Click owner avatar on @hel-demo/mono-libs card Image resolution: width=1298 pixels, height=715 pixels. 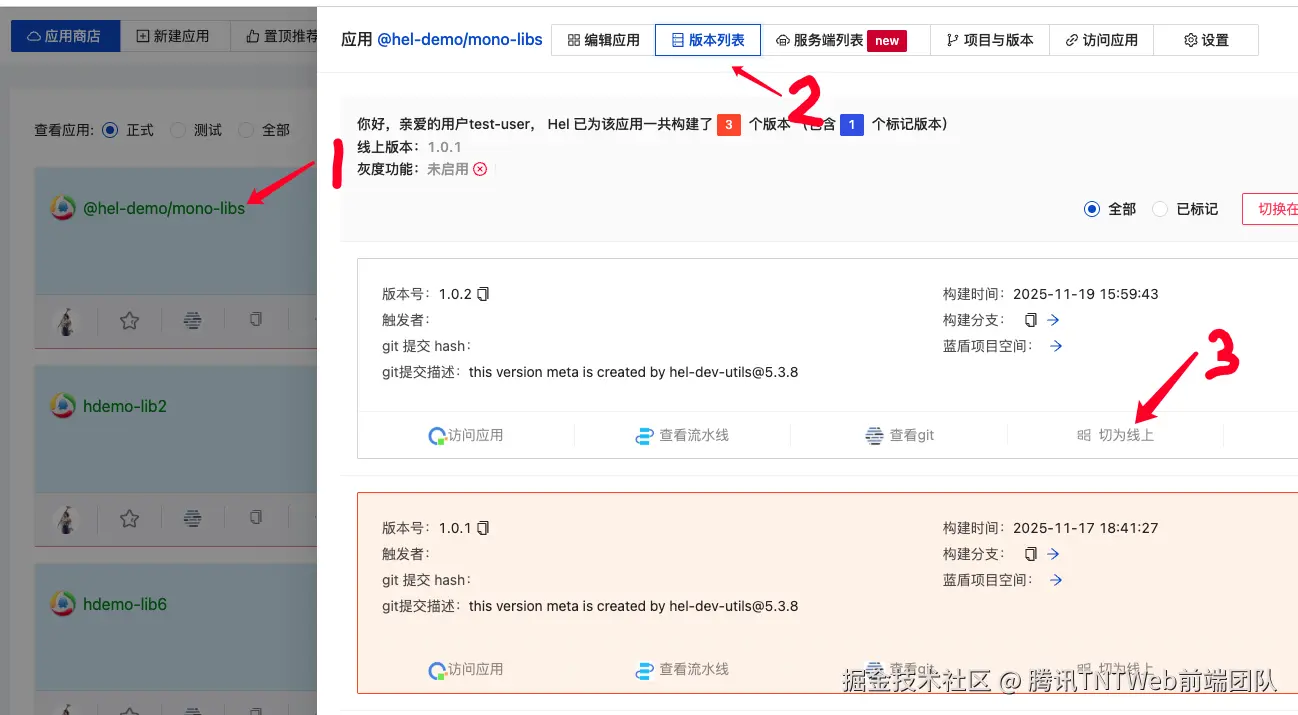[66, 321]
